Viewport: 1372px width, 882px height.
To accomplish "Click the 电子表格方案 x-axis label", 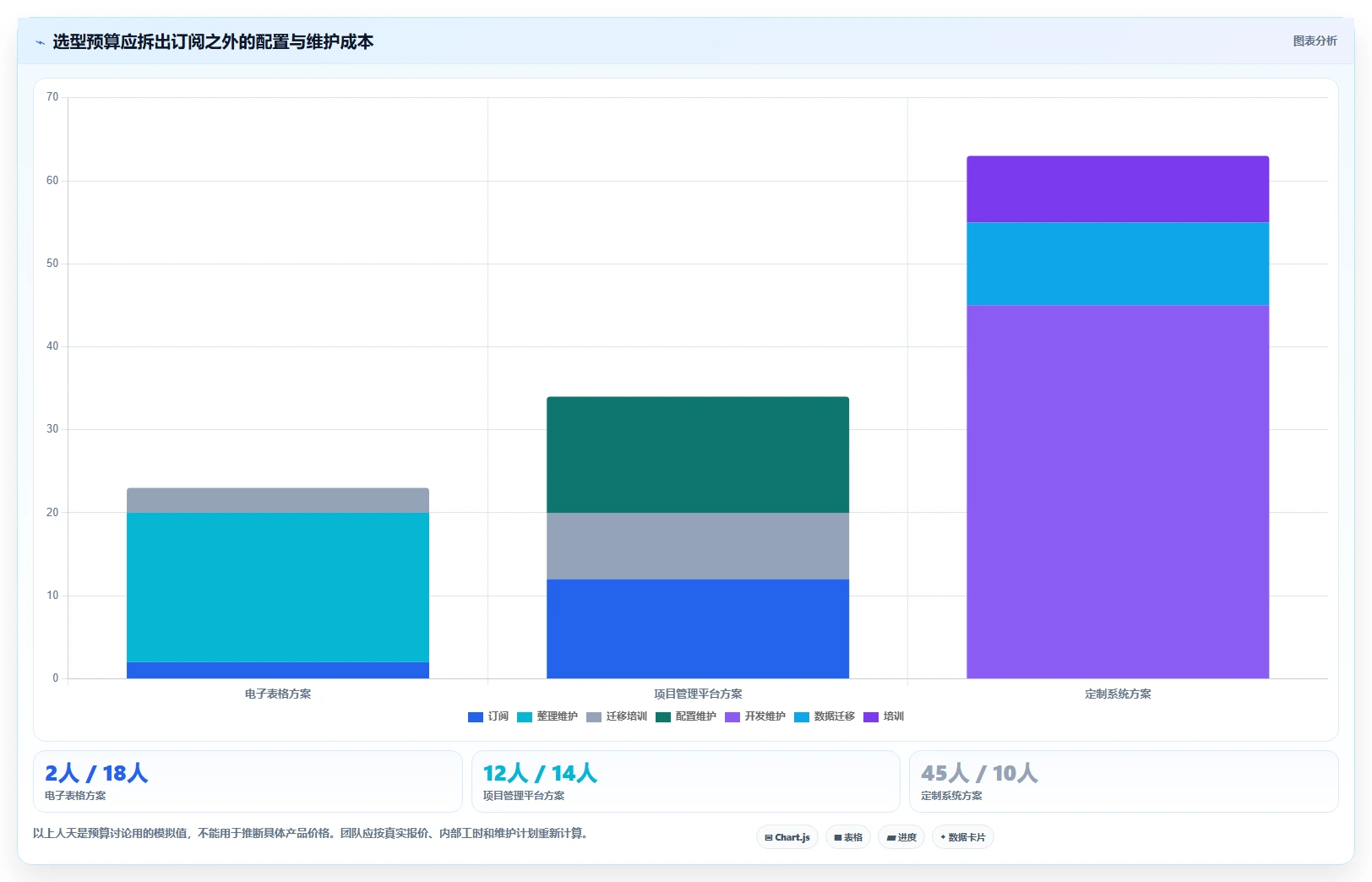I will [x=278, y=694].
